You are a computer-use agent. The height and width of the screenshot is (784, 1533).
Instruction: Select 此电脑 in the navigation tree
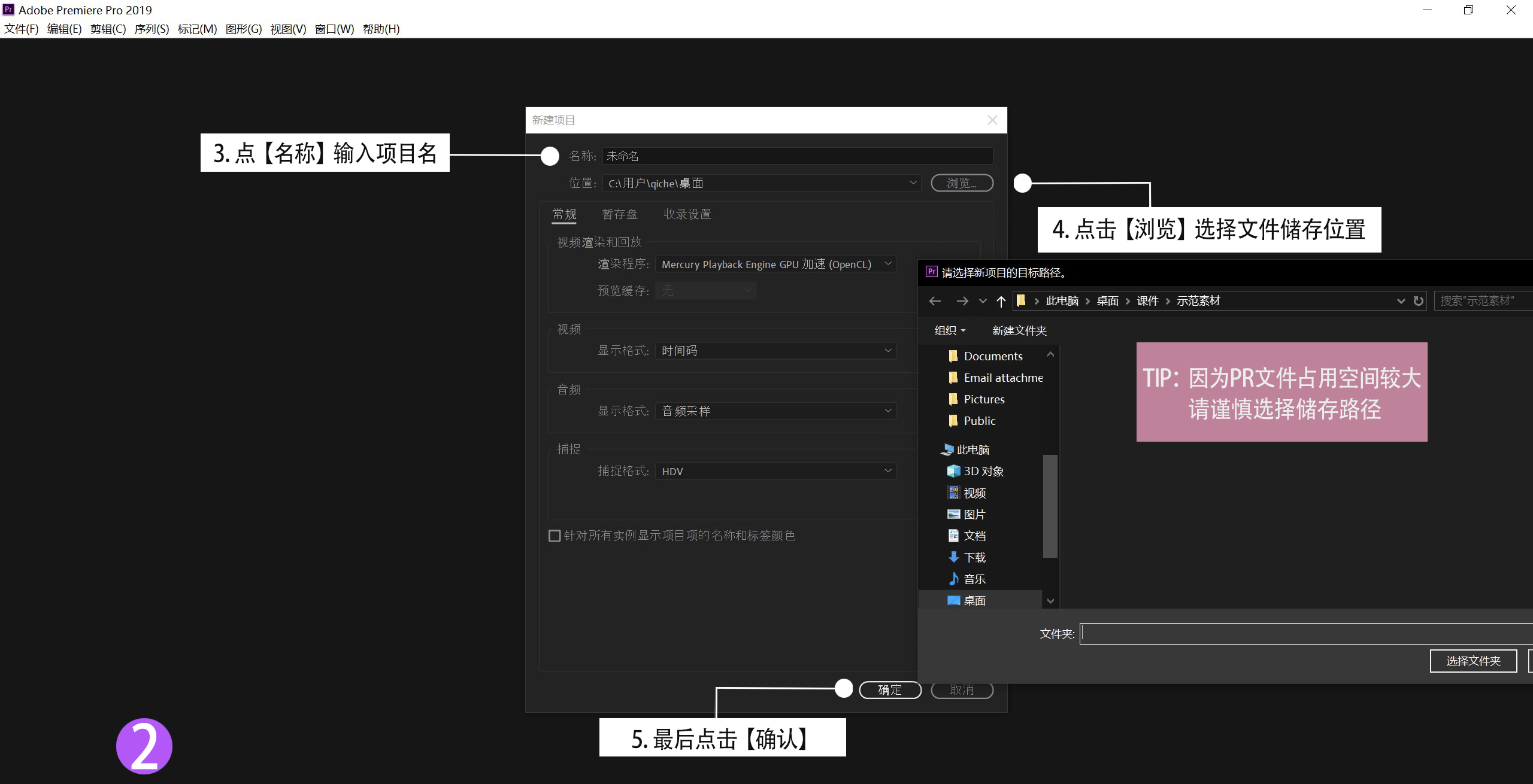965,449
